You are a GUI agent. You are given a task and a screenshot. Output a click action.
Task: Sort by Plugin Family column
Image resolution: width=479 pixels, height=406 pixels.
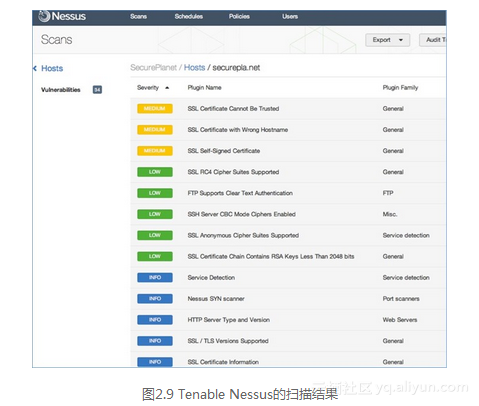(400, 88)
